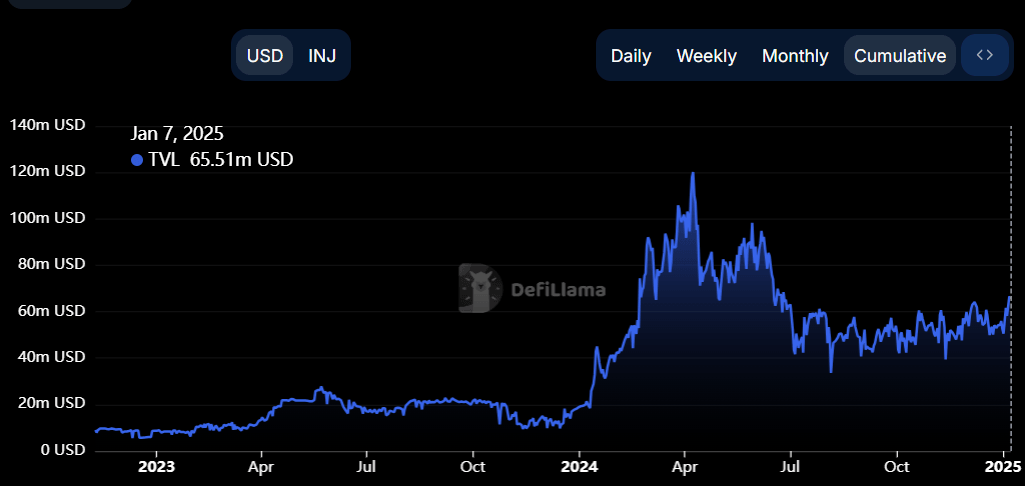
Task: Click the TVL 65.51m USD tooltip value
Action: [221, 160]
